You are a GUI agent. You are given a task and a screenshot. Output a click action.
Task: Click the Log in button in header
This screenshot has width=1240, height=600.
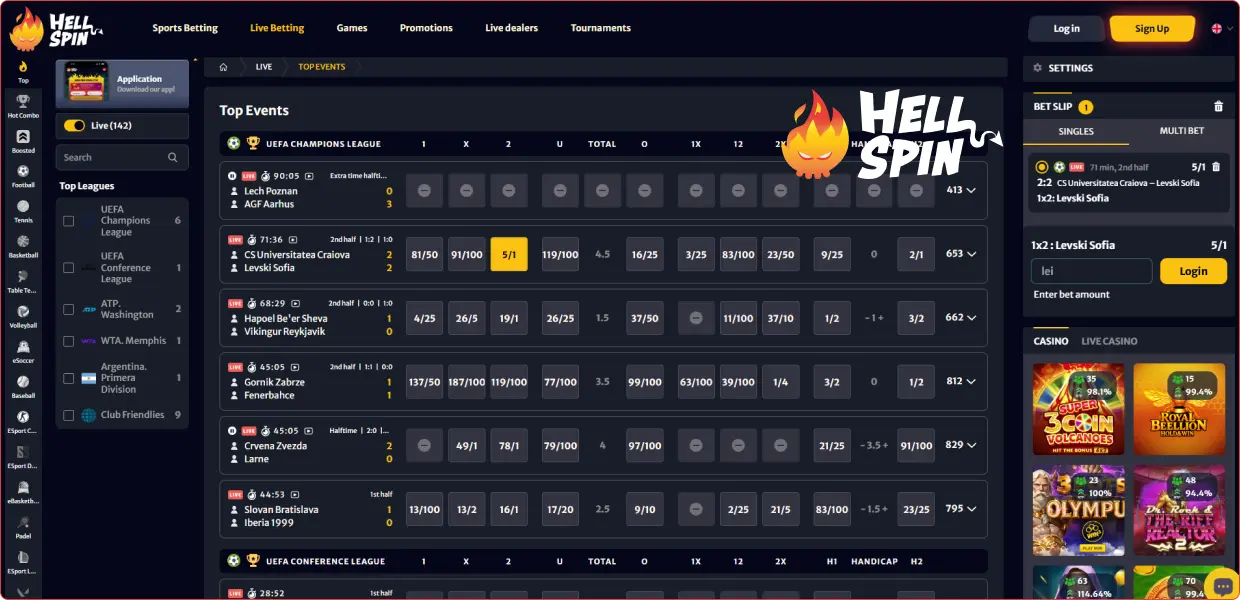1066,29
